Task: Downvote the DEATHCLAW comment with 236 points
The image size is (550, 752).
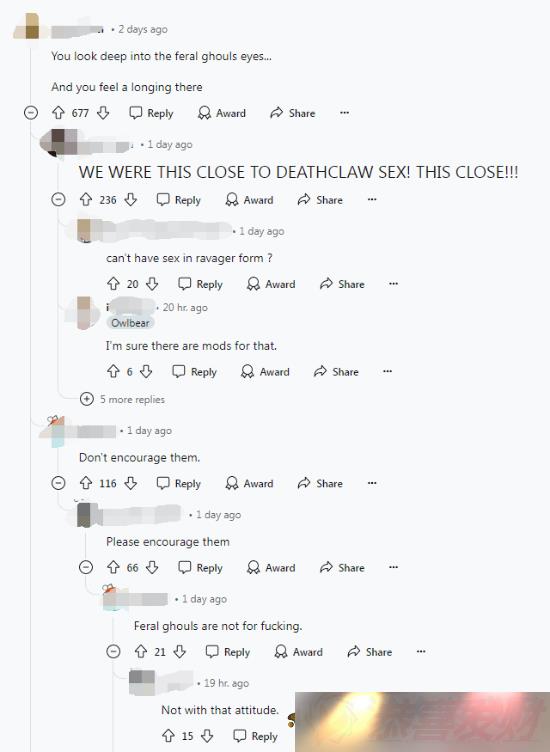Action: pos(131,200)
